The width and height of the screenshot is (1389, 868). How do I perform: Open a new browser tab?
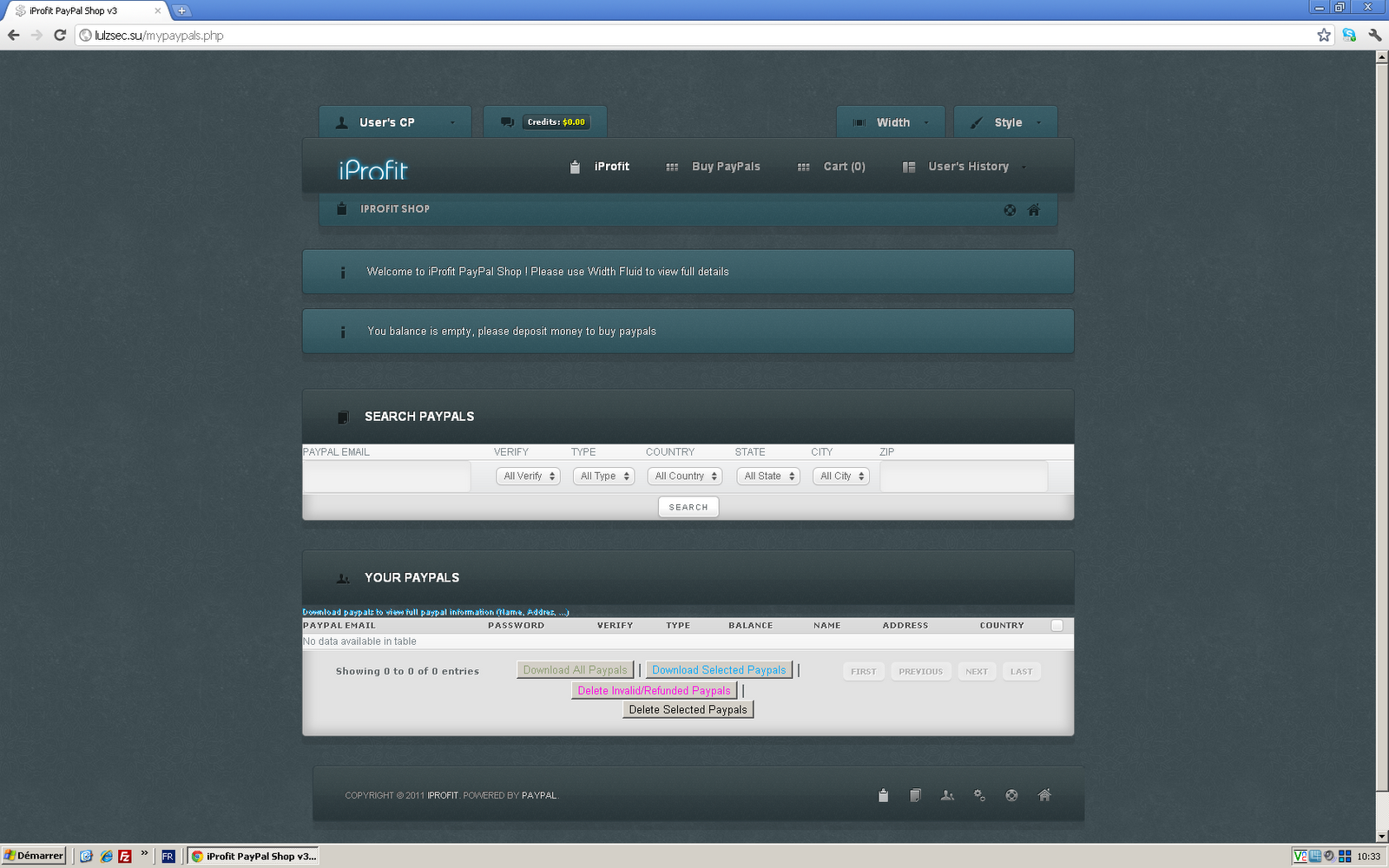(181, 11)
